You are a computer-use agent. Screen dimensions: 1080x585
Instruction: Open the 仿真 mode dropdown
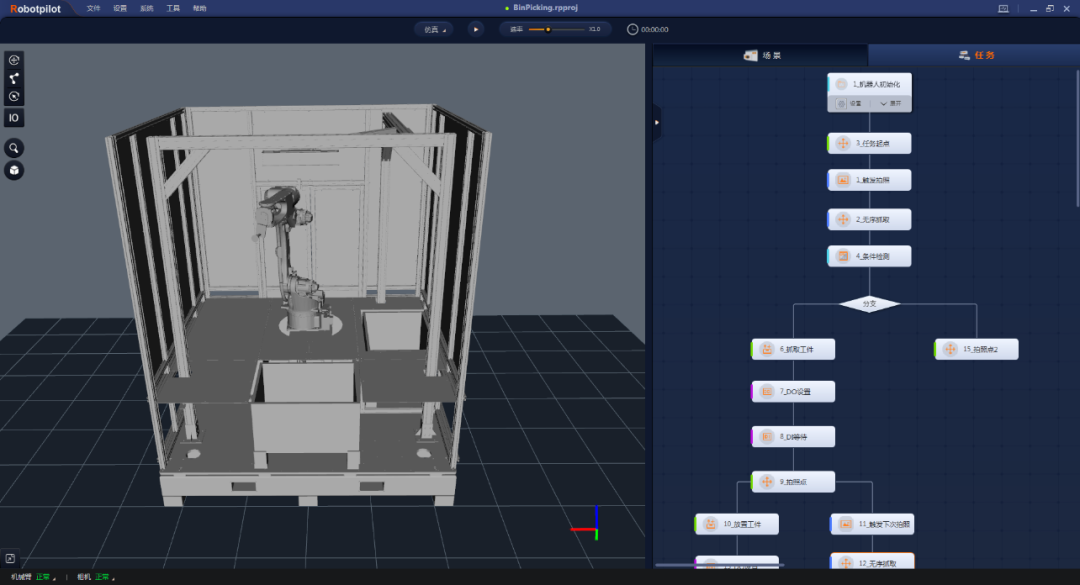point(434,30)
